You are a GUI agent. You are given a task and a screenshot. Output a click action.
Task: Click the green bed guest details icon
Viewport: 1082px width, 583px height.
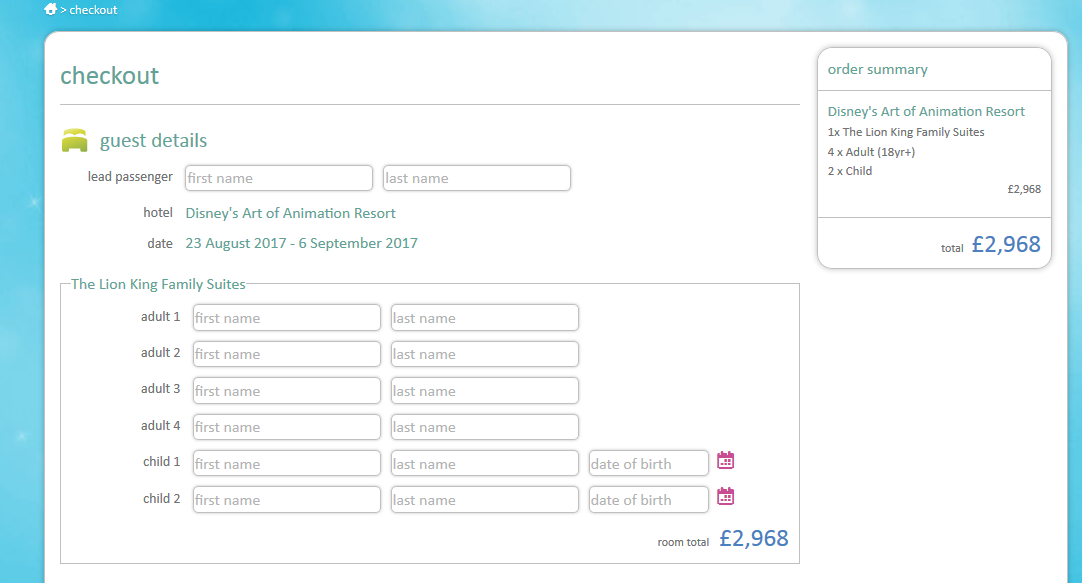(75, 141)
